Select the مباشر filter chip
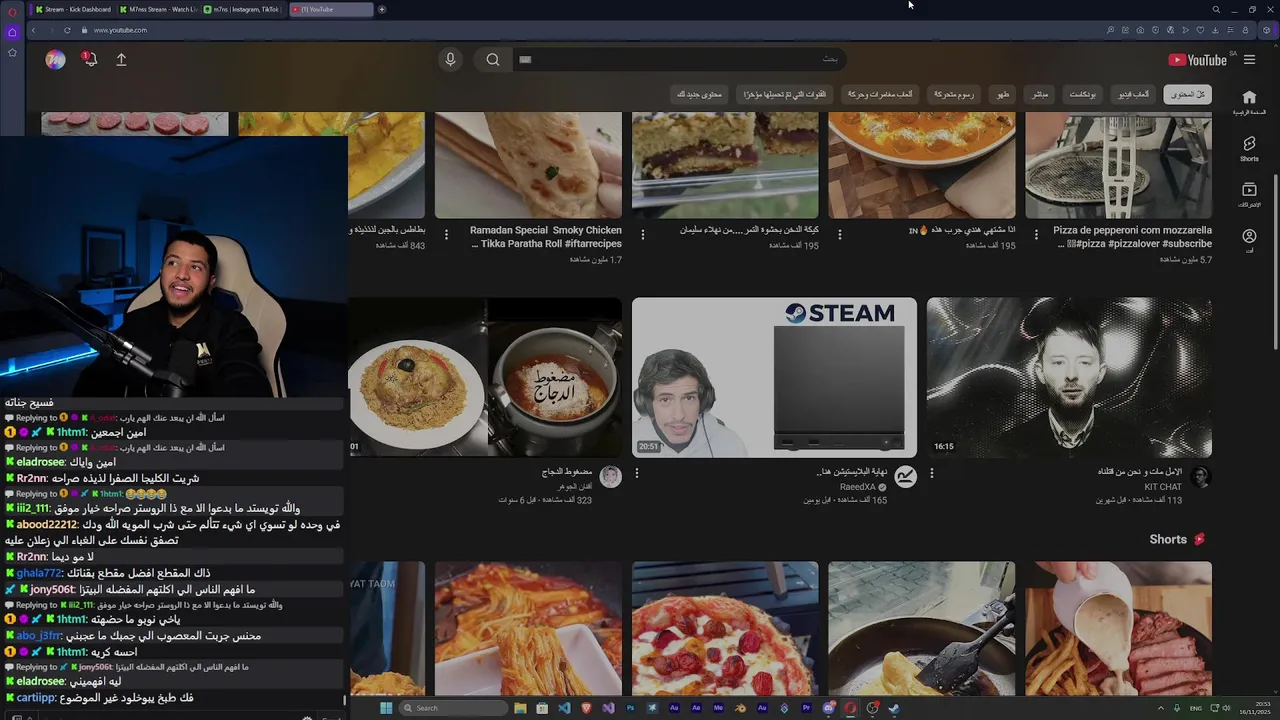Viewport: 1280px width, 720px height. pos(1040,94)
